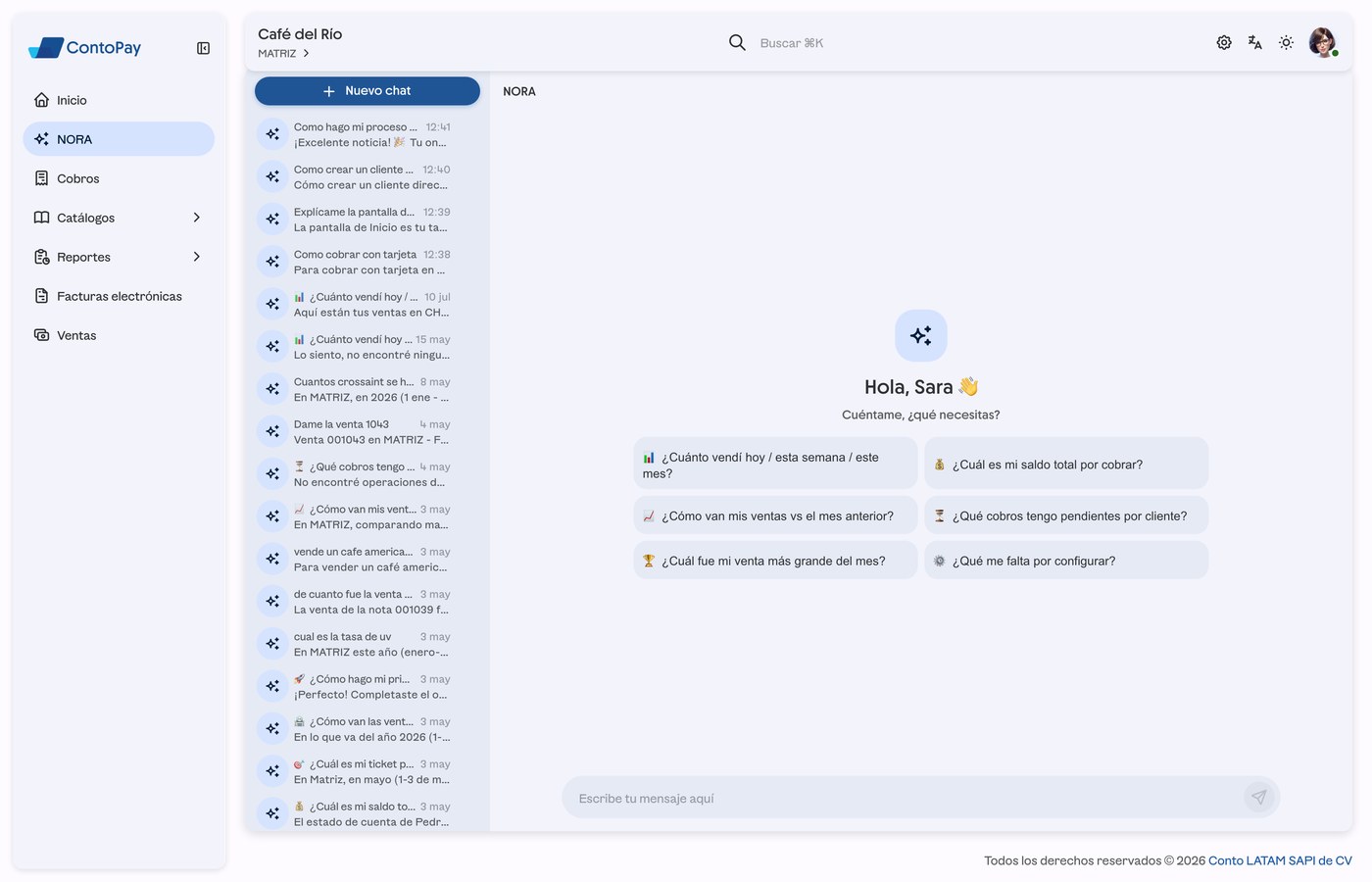Open the user profile avatar
This screenshot has width=1372, height=882.
[x=1323, y=42]
